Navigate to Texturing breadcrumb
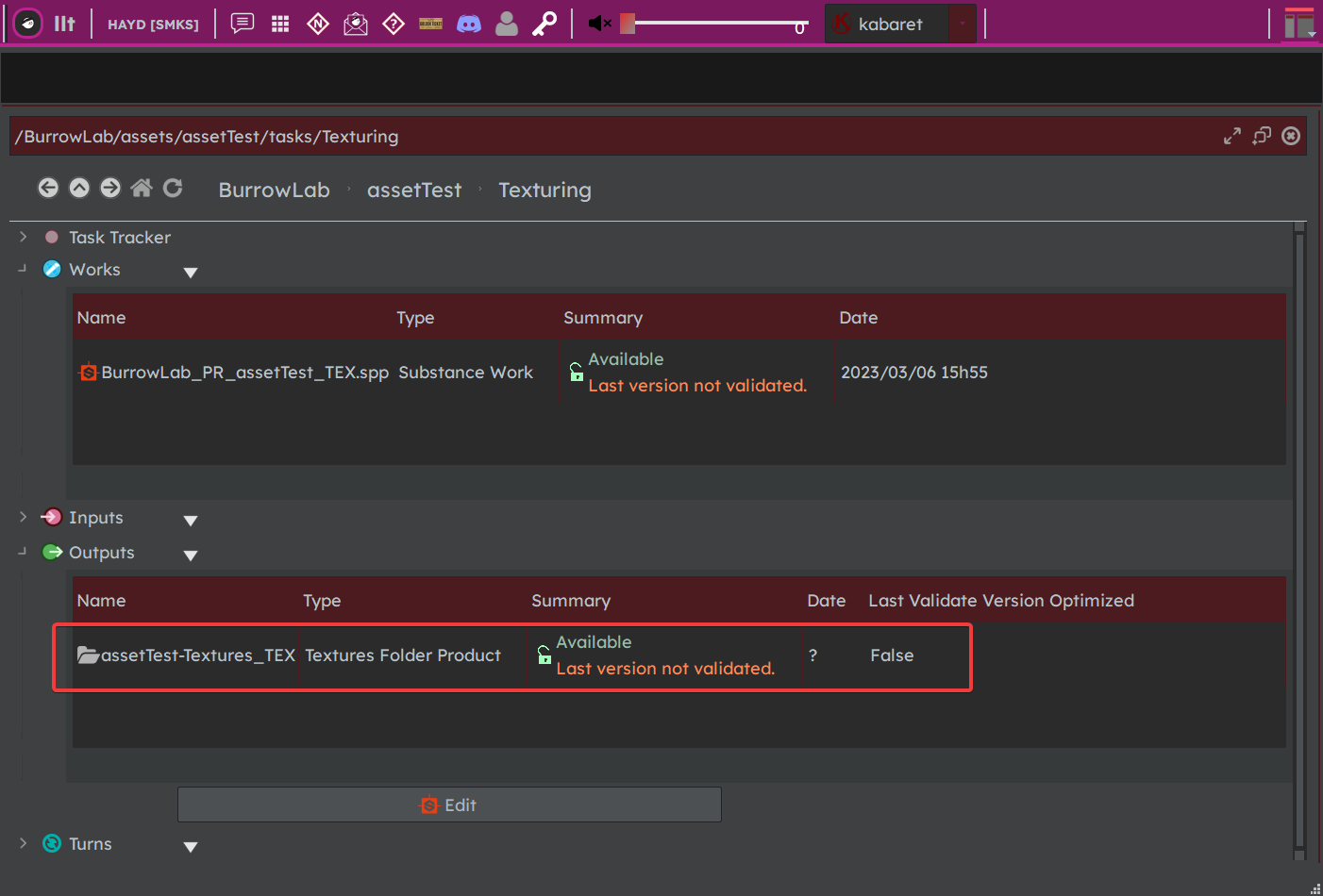 544,191
